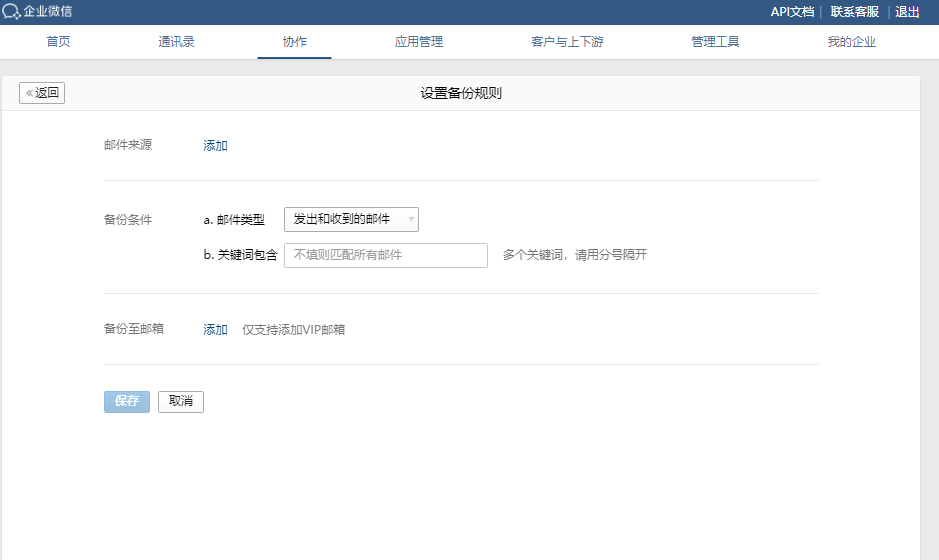Go to the 首页 tab

point(59,42)
